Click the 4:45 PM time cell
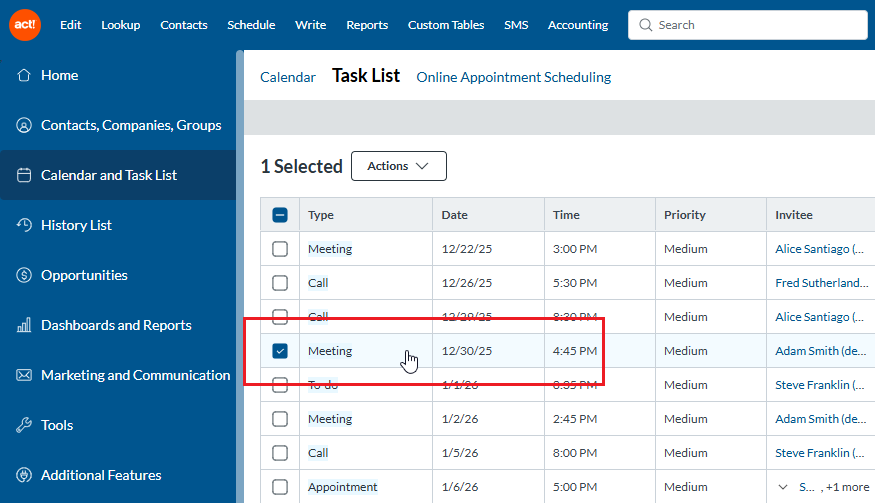The image size is (875, 503). [x=575, y=351]
